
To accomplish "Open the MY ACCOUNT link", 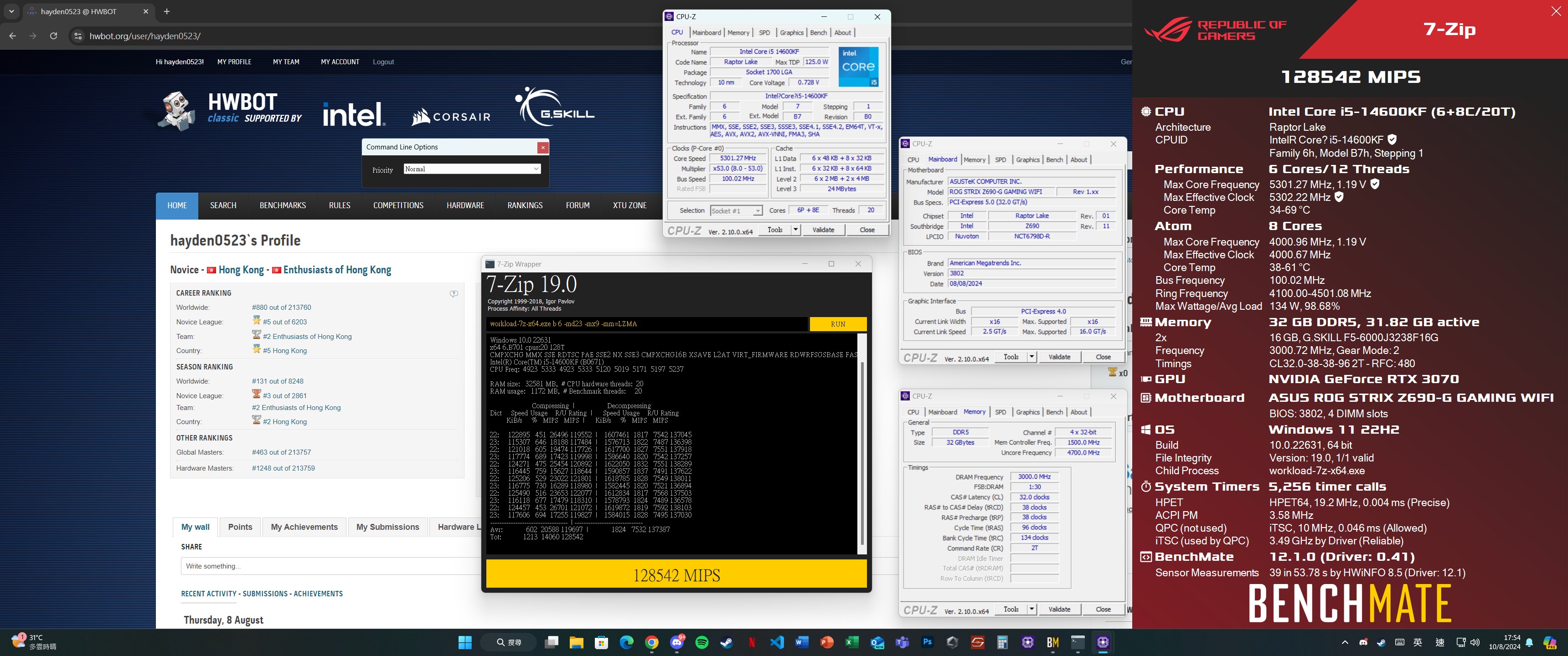I will click(x=340, y=62).
